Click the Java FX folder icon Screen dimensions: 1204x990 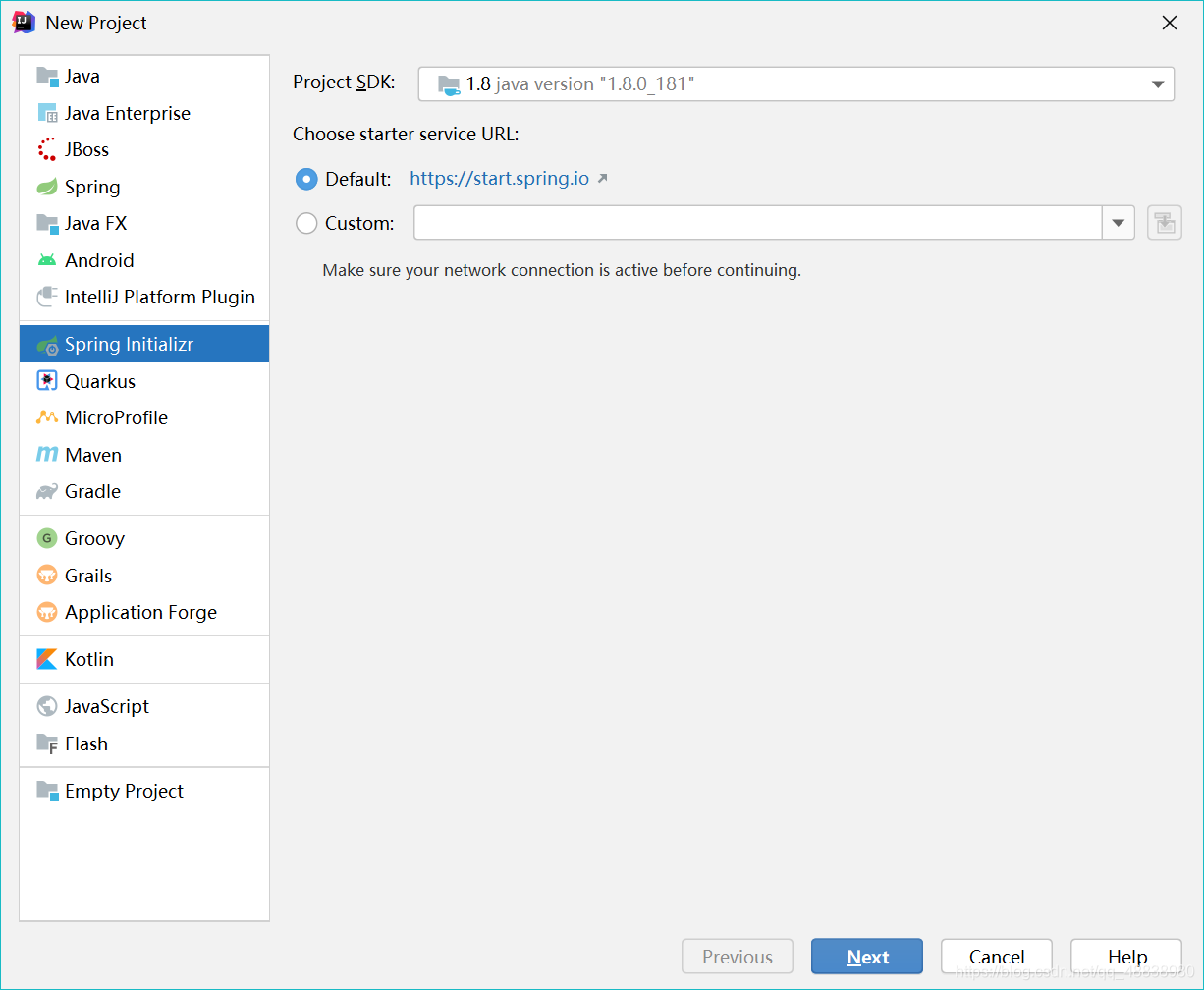pos(47,223)
